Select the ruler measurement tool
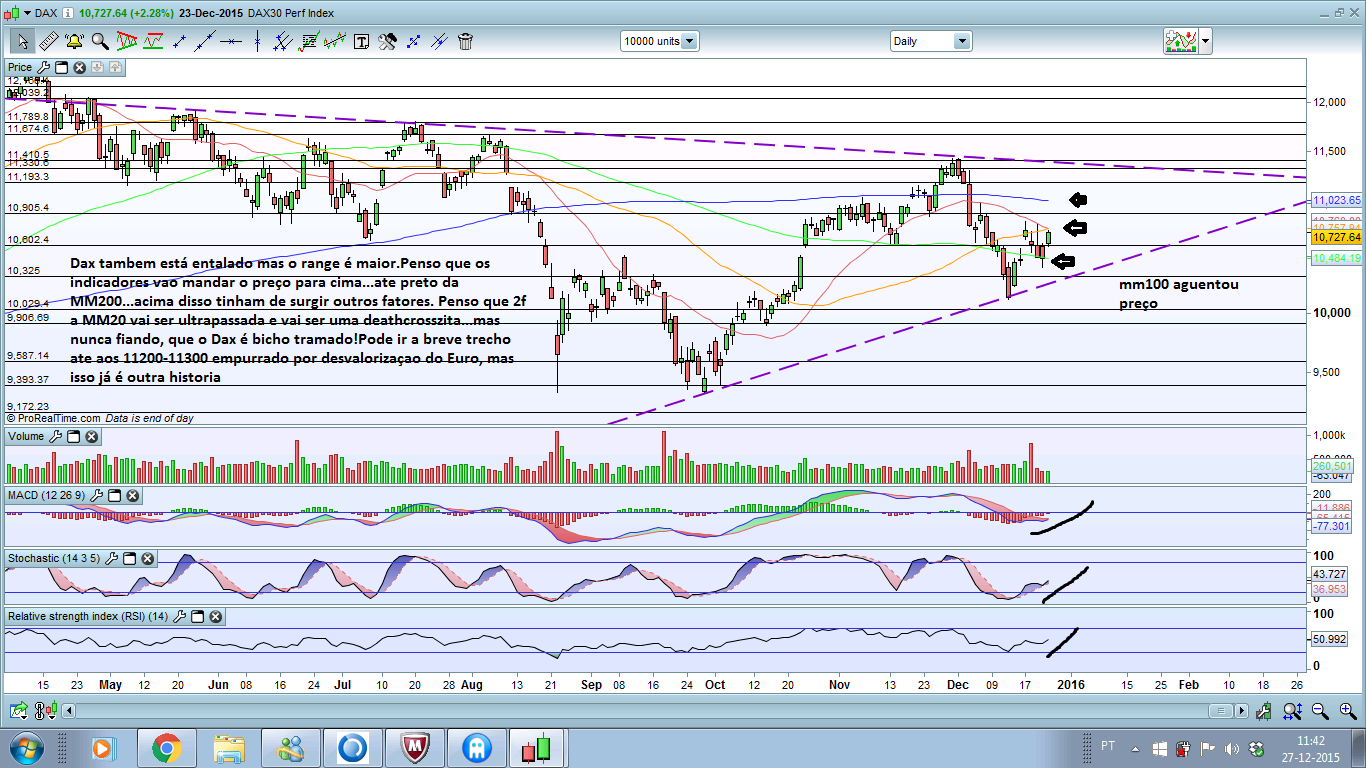Image resolution: width=1366 pixels, height=768 pixels. [x=47, y=41]
